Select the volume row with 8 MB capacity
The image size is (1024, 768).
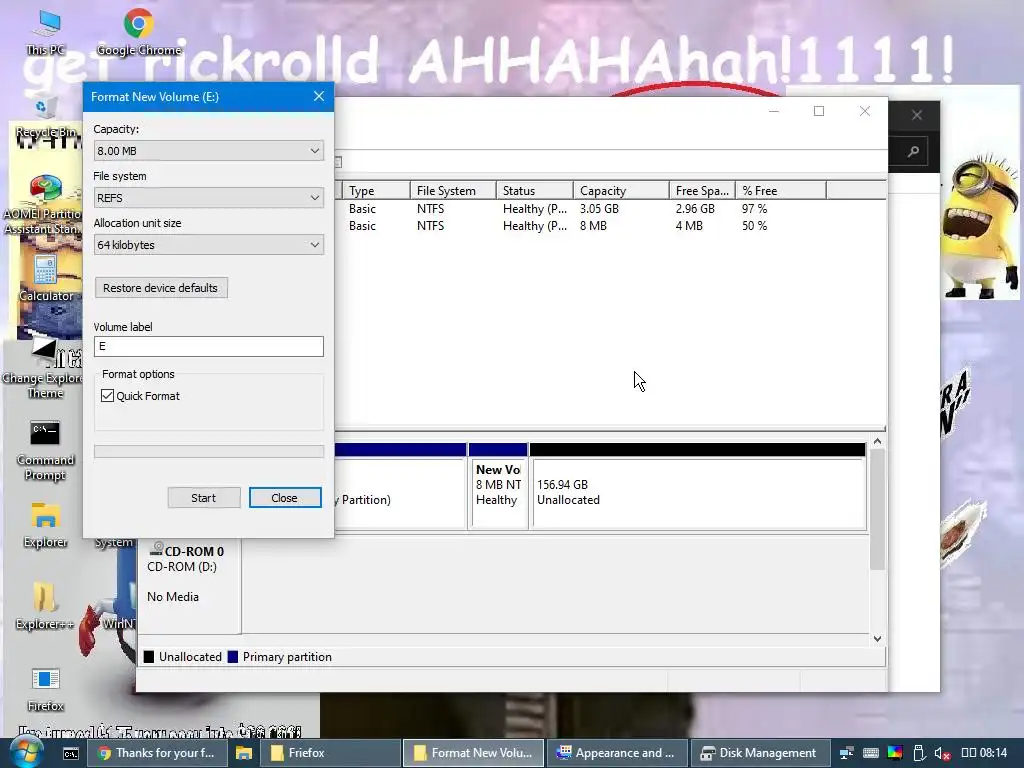[x=611, y=226]
